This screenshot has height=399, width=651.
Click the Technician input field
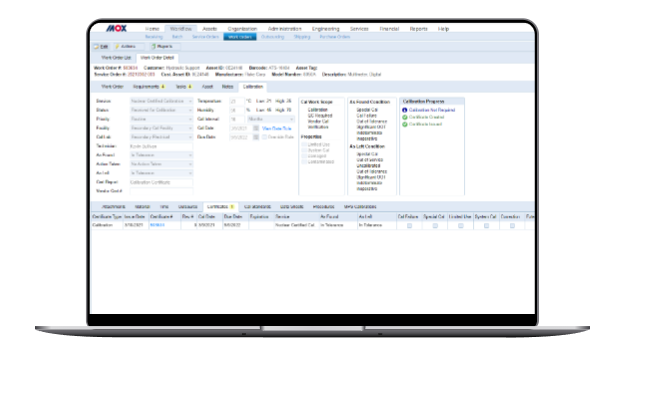161,146
